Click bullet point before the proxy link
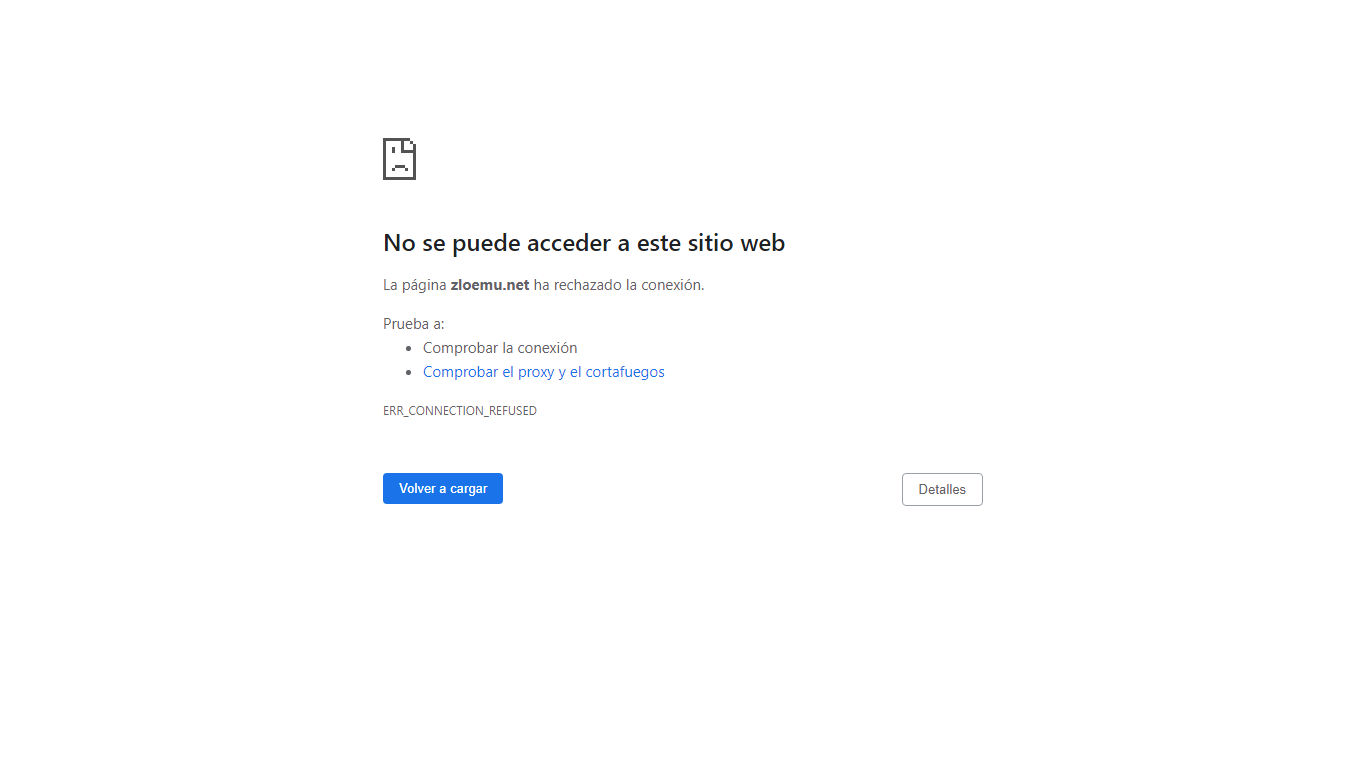The image size is (1366, 768). pyautogui.click(x=409, y=373)
